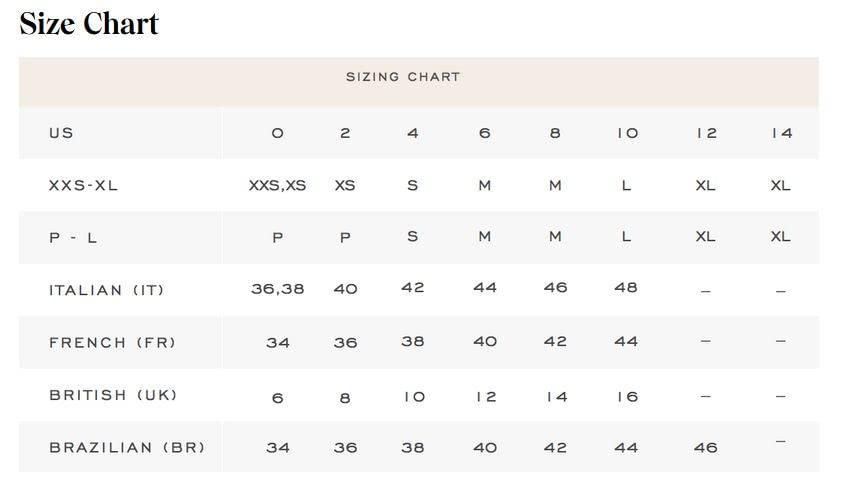841x485 pixels.
Task: Click the US row label
Action: pyautogui.click(x=61, y=133)
